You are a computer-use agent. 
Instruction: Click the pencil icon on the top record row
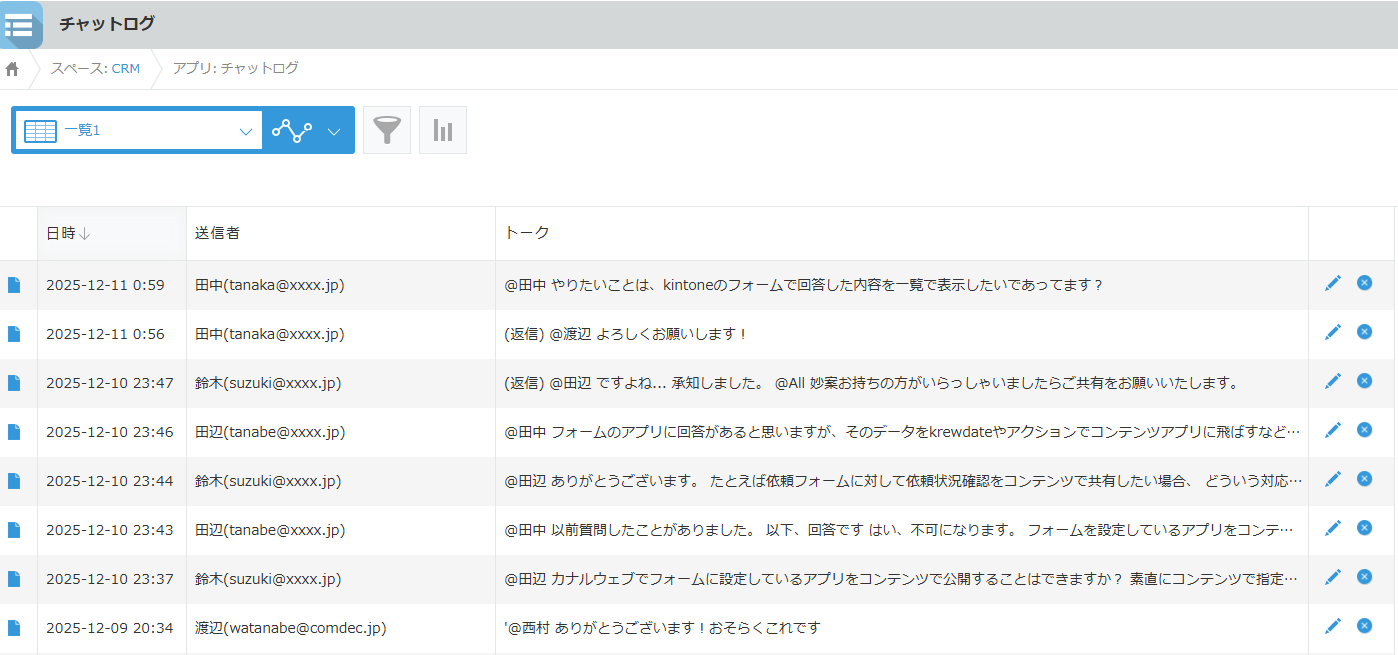click(x=1333, y=283)
